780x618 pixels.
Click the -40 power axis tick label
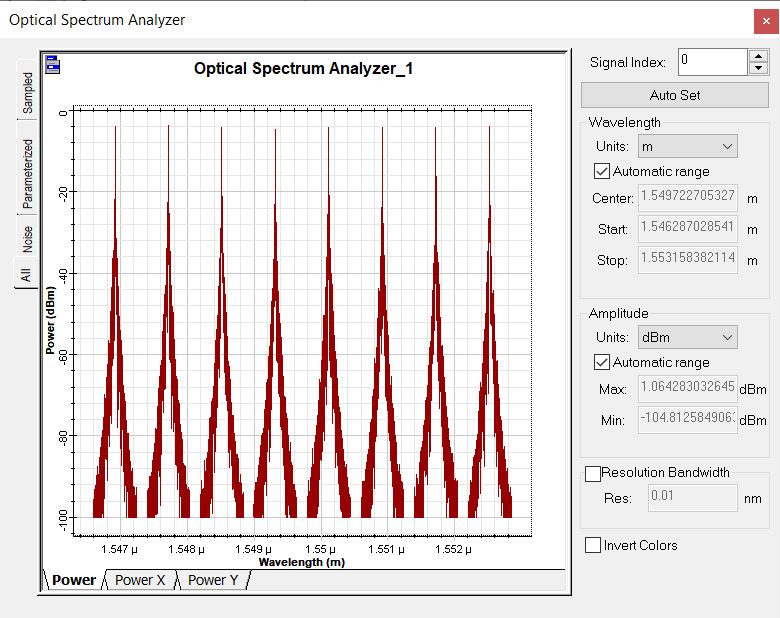pyautogui.click(x=63, y=275)
